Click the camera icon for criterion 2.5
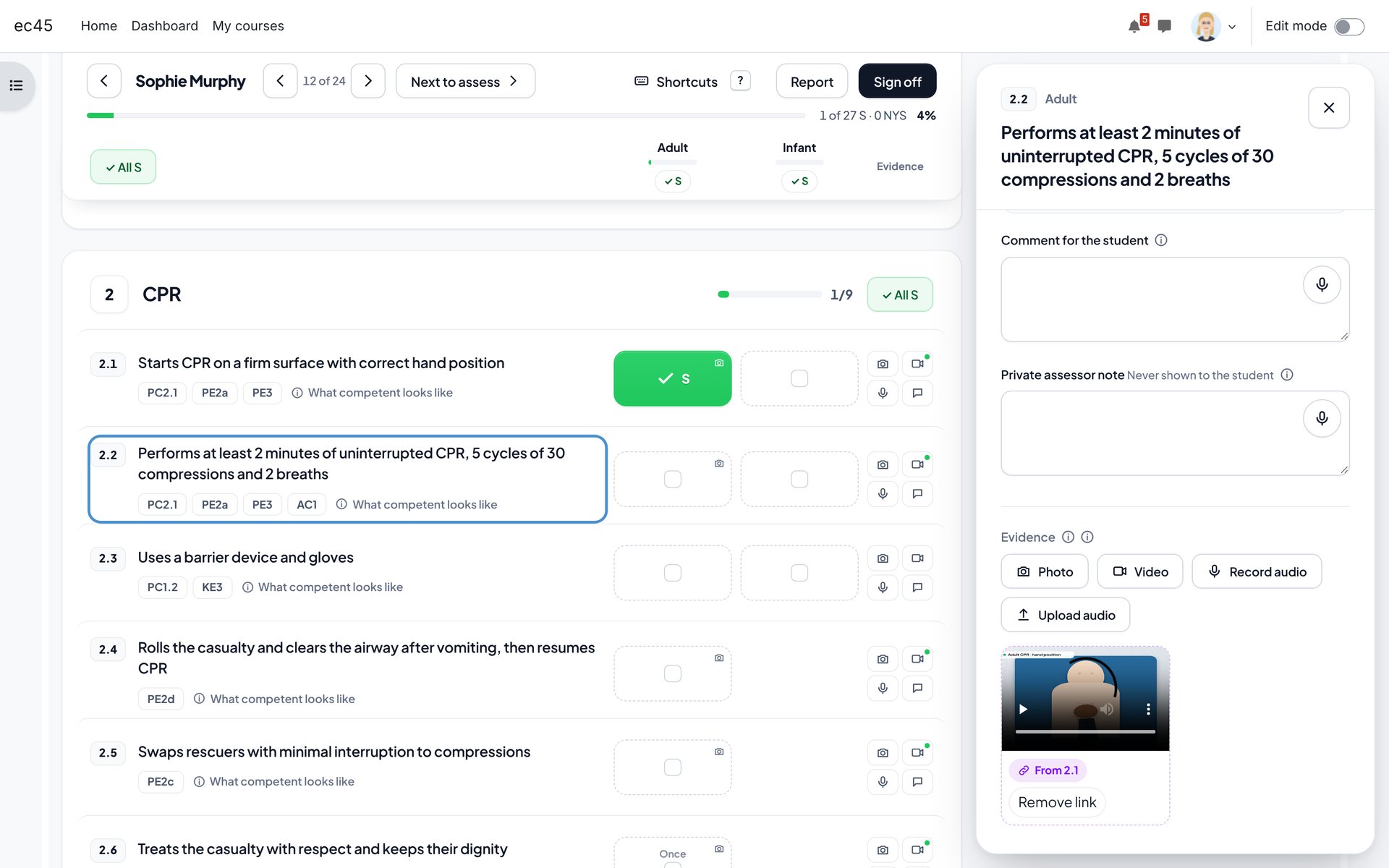Screen dimensions: 1389x868 click(883, 752)
